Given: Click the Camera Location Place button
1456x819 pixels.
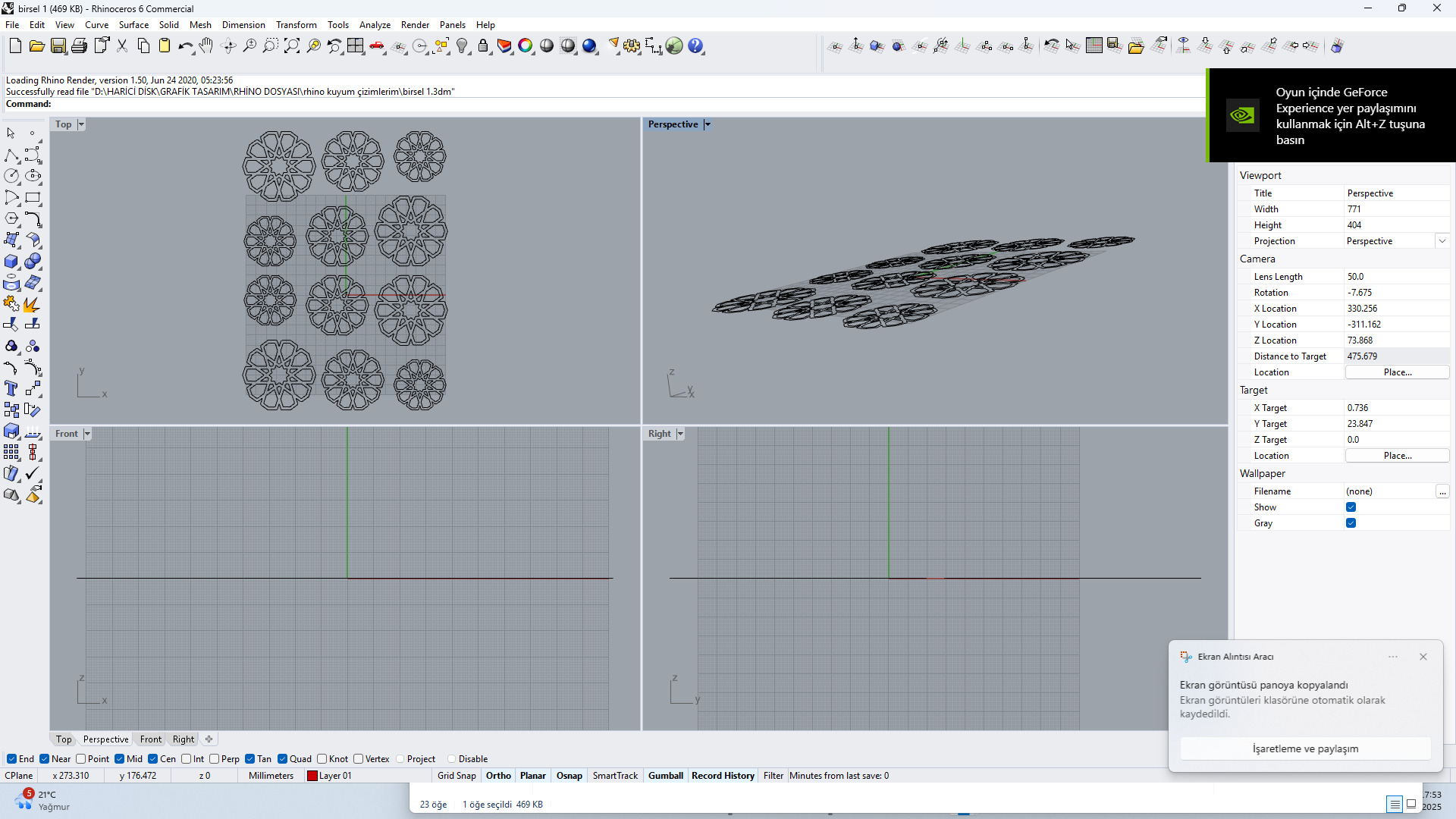Looking at the screenshot, I should click(x=1397, y=372).
